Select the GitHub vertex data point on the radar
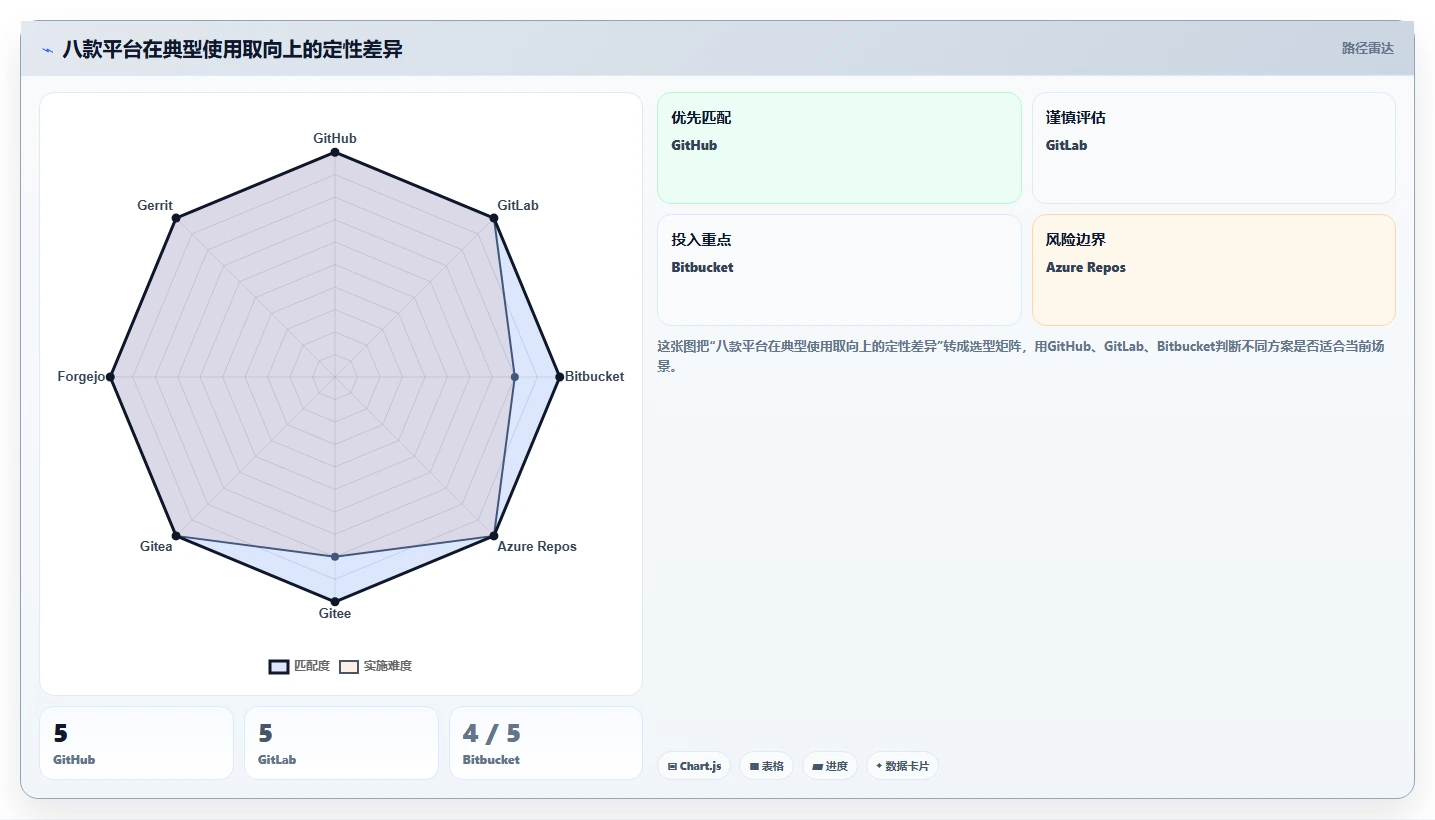Screen dimensions: 1435x820 coord(335,152)
